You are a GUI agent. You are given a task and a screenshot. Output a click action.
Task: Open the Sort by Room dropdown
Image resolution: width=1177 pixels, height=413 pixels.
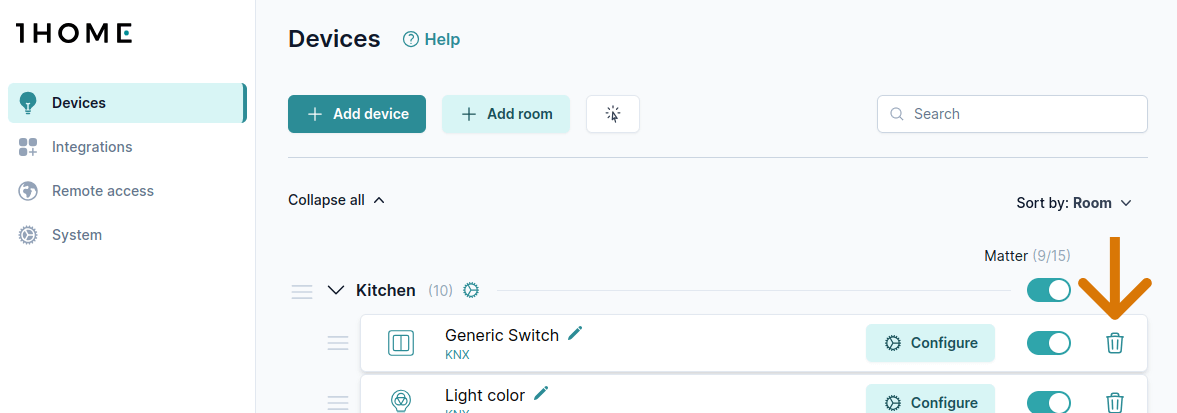click(1074, 203)
